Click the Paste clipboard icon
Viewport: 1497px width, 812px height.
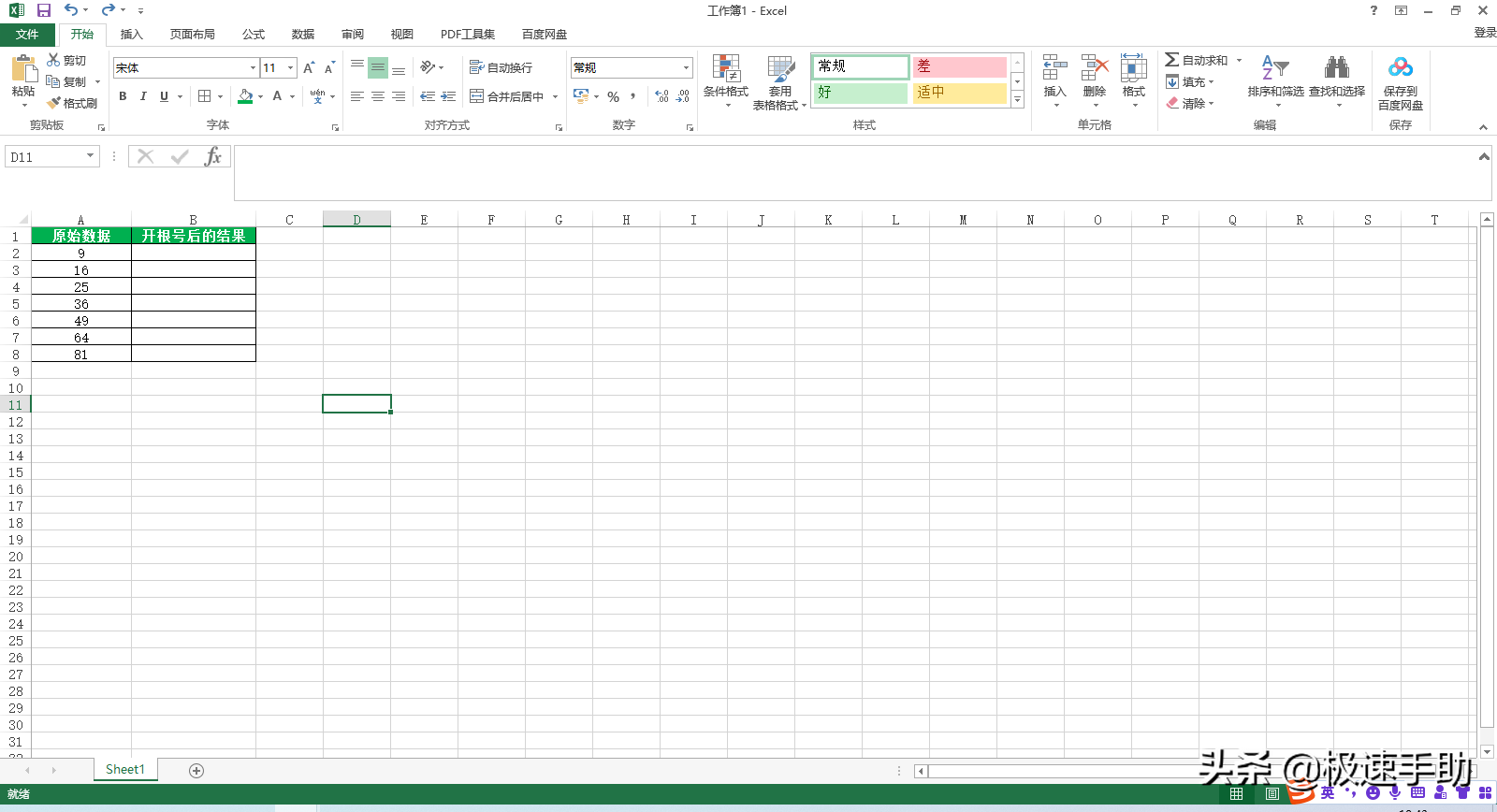[23, 70]
